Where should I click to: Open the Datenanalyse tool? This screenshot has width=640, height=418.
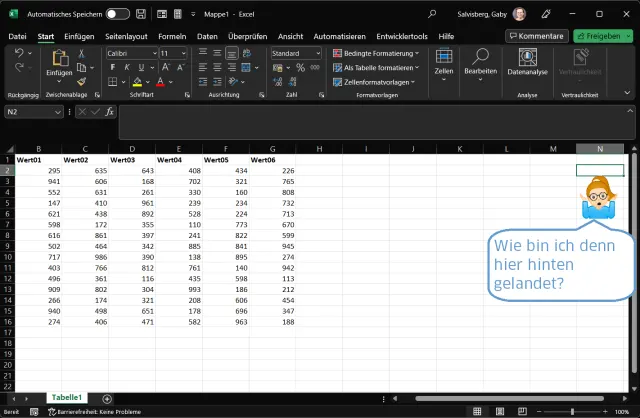pos(528,63)
